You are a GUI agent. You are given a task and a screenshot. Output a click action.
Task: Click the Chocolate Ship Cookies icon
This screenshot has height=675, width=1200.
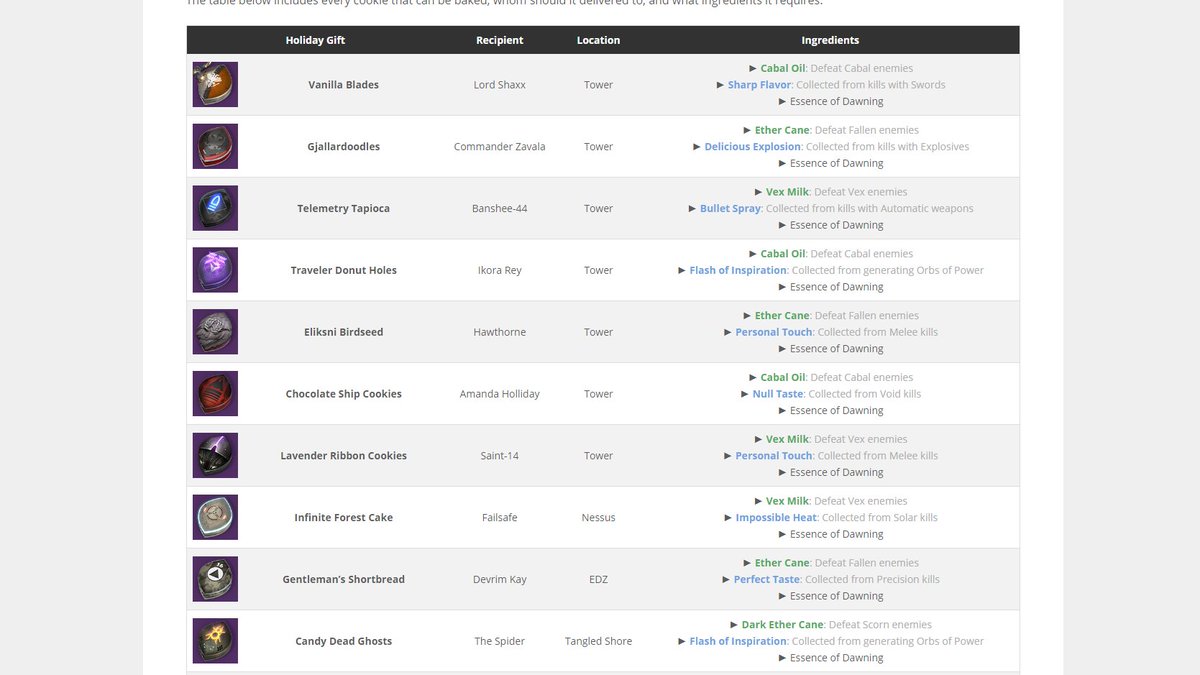click(215, 394)
